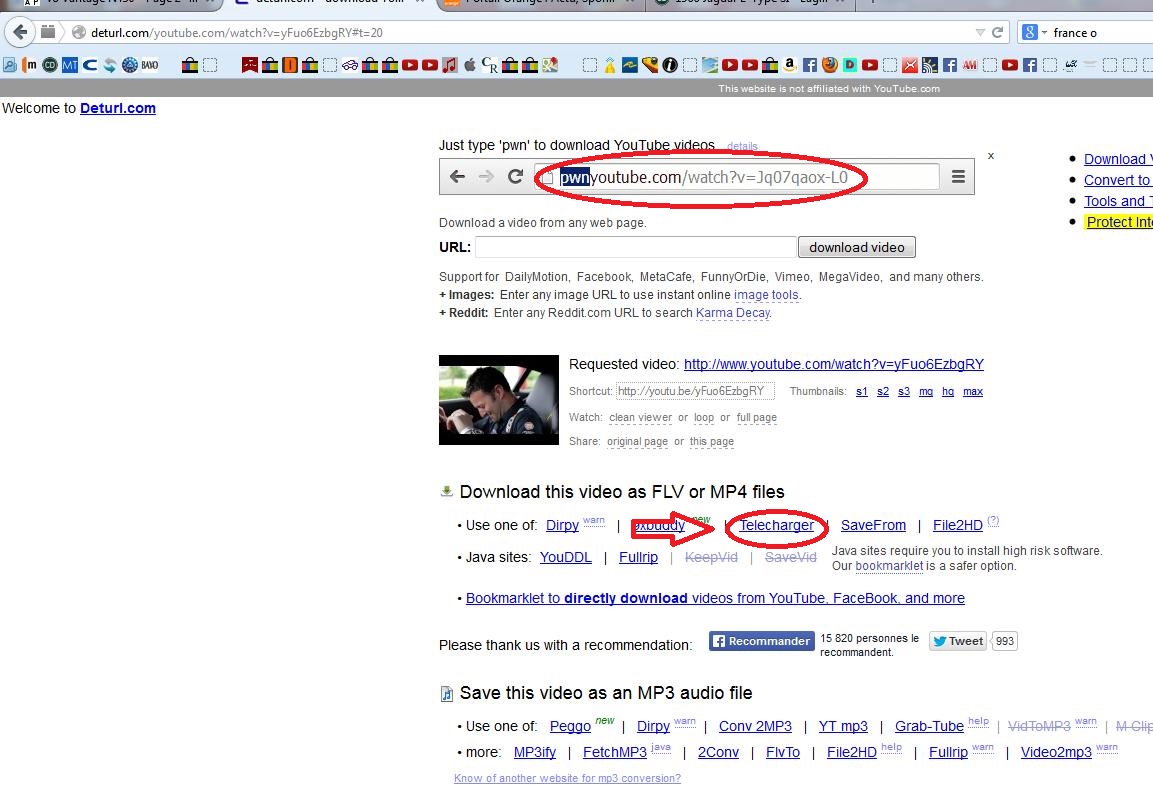The height and width of the screenshot is (788, 1153).
Task: Open the image tools link
Action: (766, 295)
